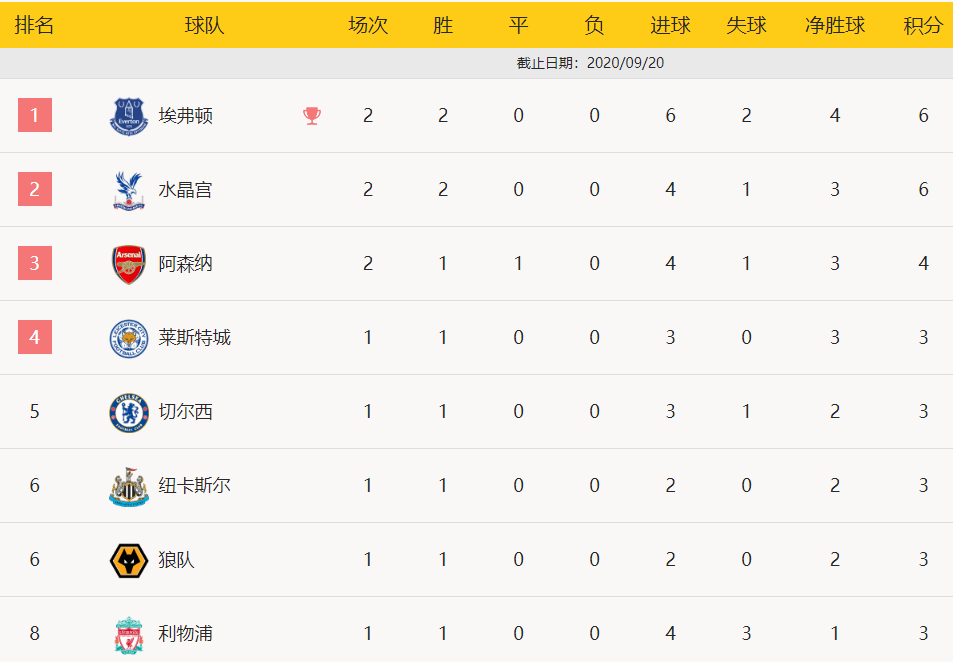
Task: Open team name 埃弗顿
Action: point(185,116)
